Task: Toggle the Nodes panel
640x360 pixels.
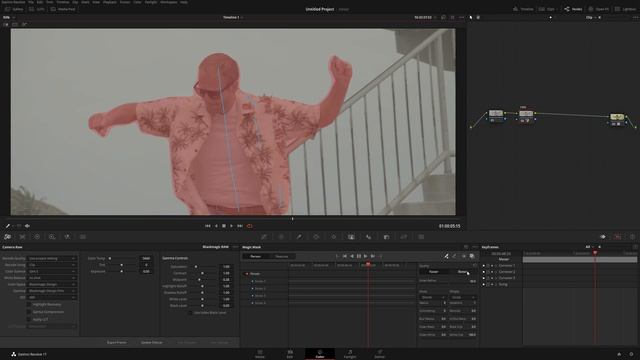Action: (x=573, y=9)
